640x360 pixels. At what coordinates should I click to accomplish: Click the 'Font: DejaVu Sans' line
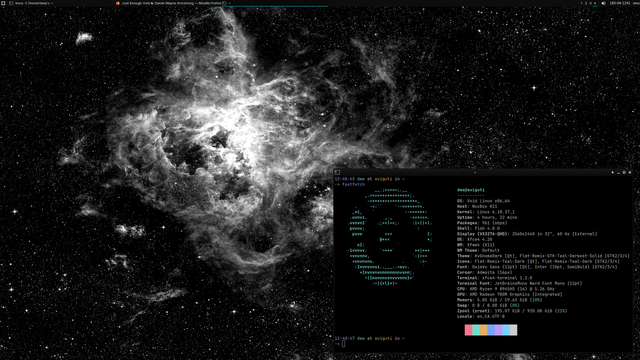pyautogui.click(x=537, y=267)
